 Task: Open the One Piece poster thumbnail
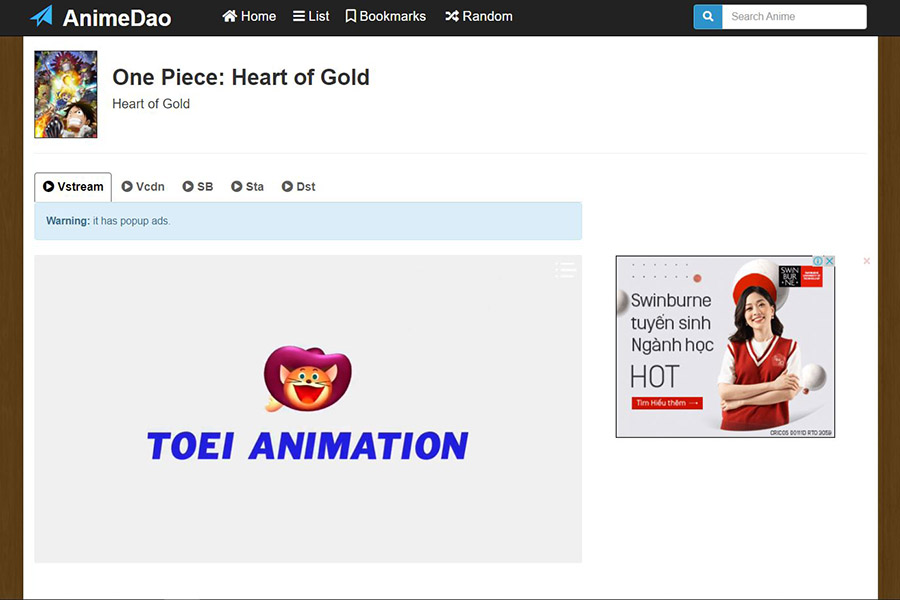pos(66,94)
